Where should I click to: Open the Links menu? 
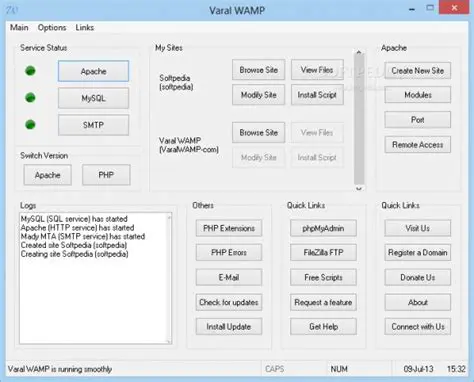[x=85, y=27]
